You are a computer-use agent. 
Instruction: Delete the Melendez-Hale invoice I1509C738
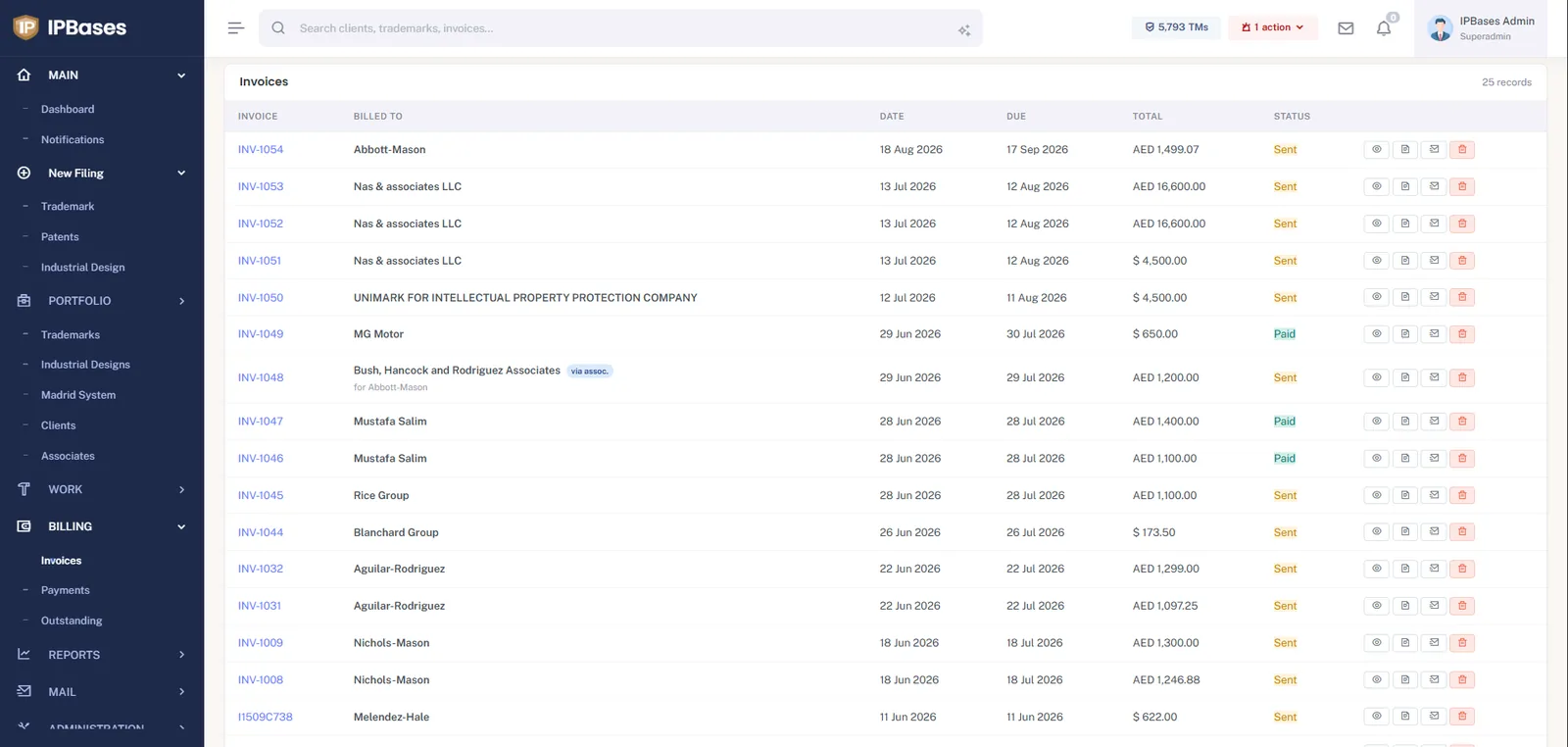click(1462, 717)
